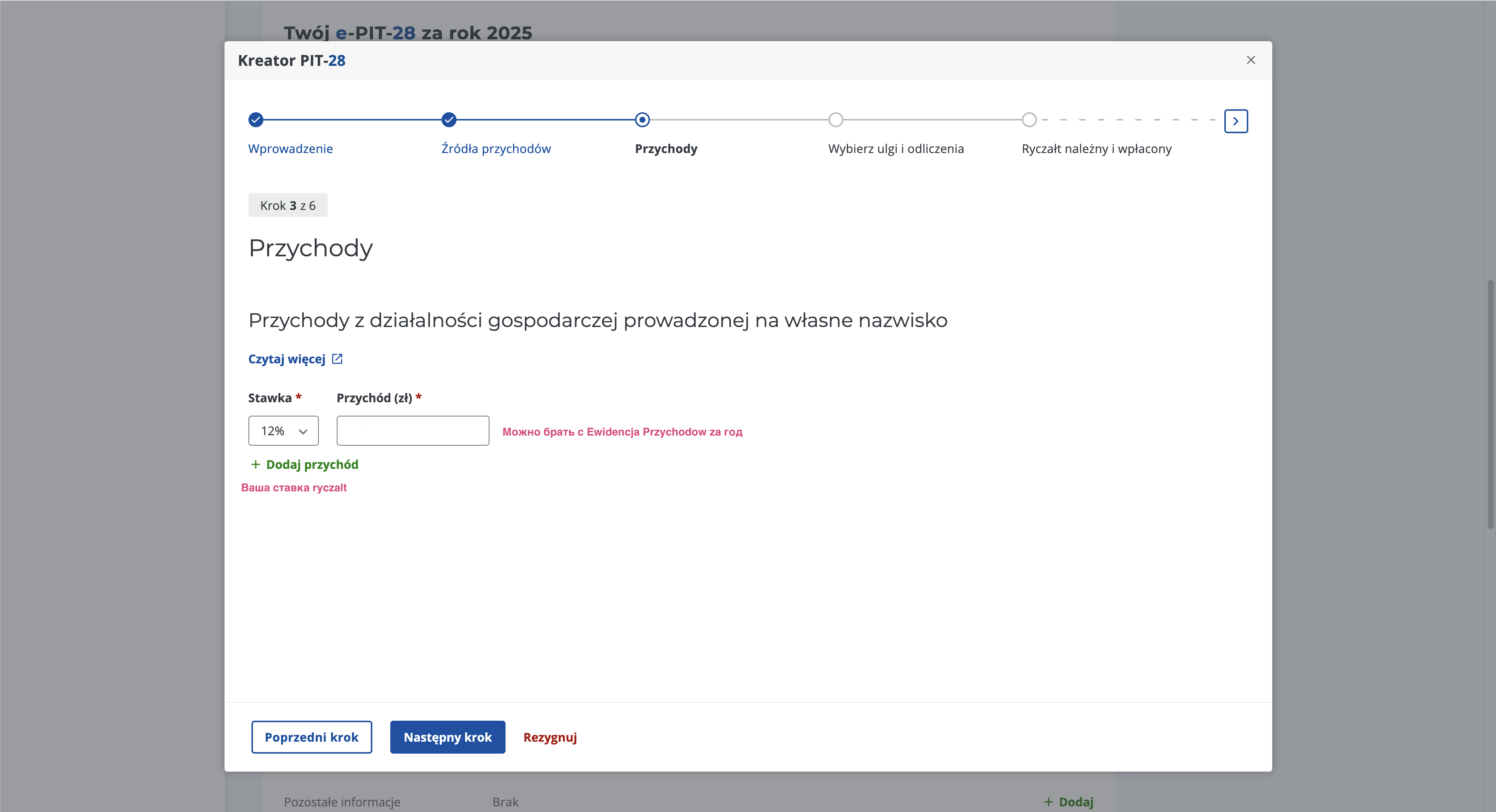Go to the Źródła przychodów step label
This screenshot has height=812, width=1496.
[x=496, y=149]
